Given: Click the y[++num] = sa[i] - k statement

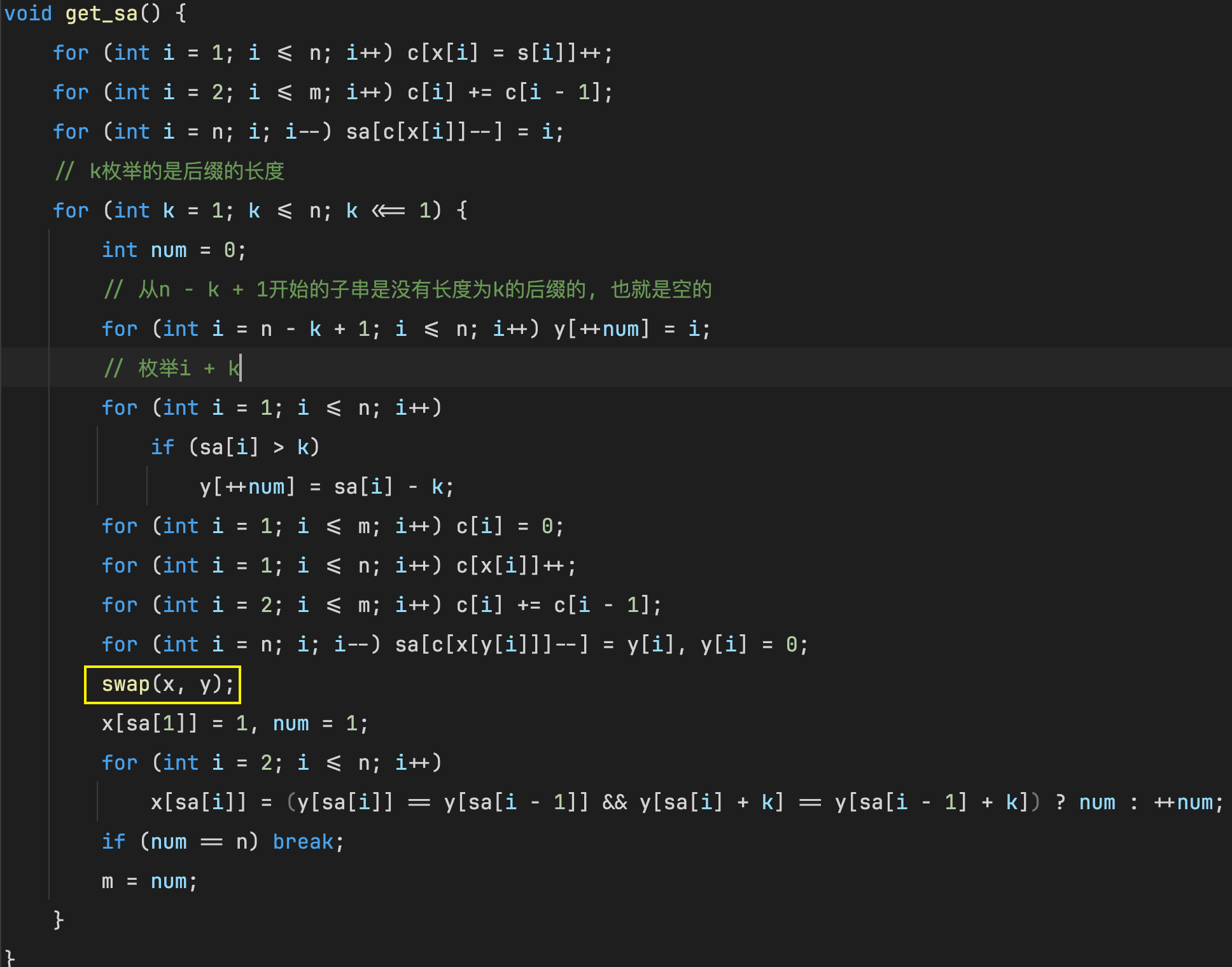Looking at the screenshot, I should coord(326,487).
